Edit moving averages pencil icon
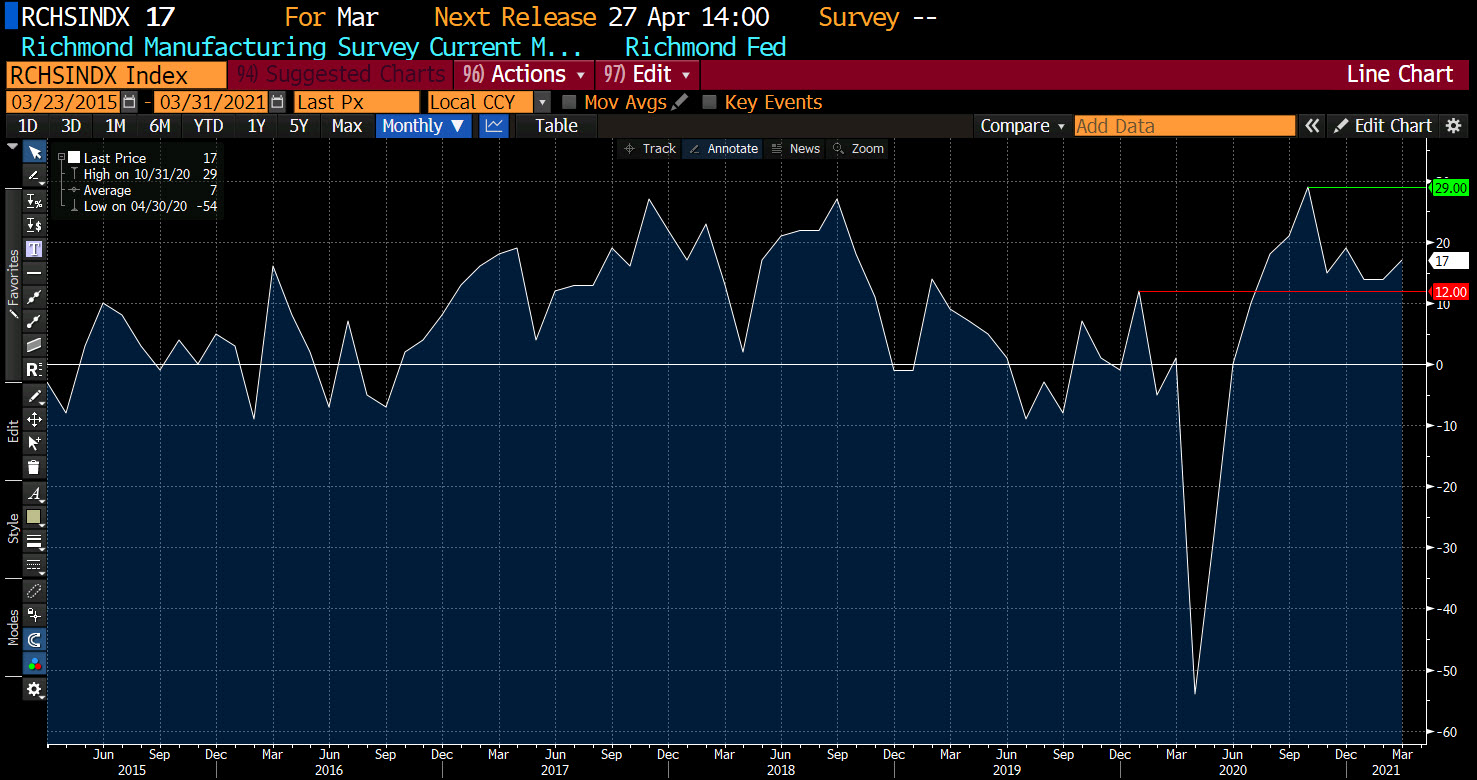The width and height of the screenshot is (1477, 780). tap(680, 102)
